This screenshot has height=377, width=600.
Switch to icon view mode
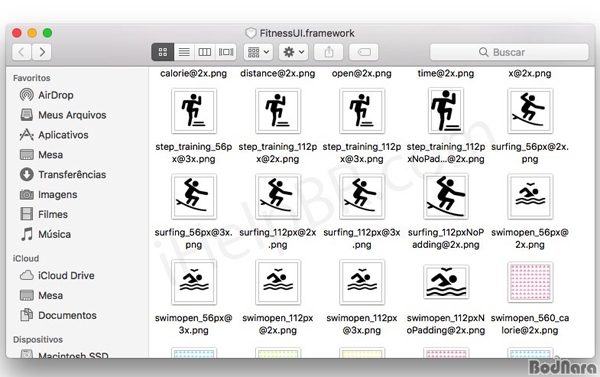point(163,52)
